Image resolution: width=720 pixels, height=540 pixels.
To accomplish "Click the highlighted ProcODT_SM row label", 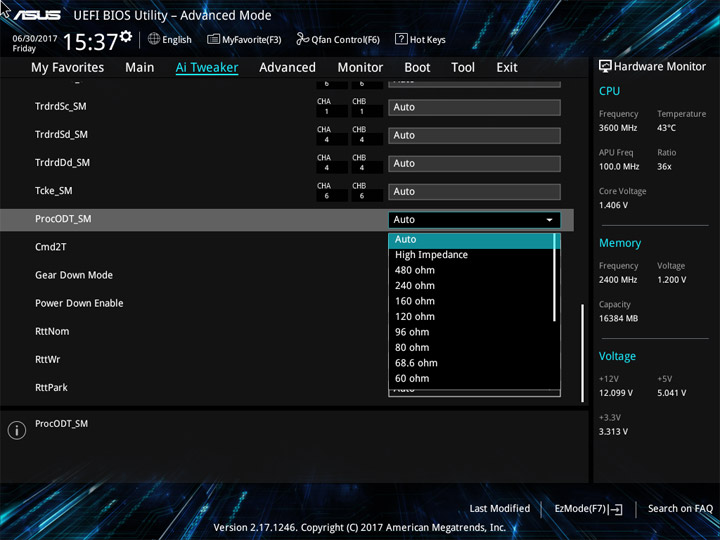I will click(63, 219).
